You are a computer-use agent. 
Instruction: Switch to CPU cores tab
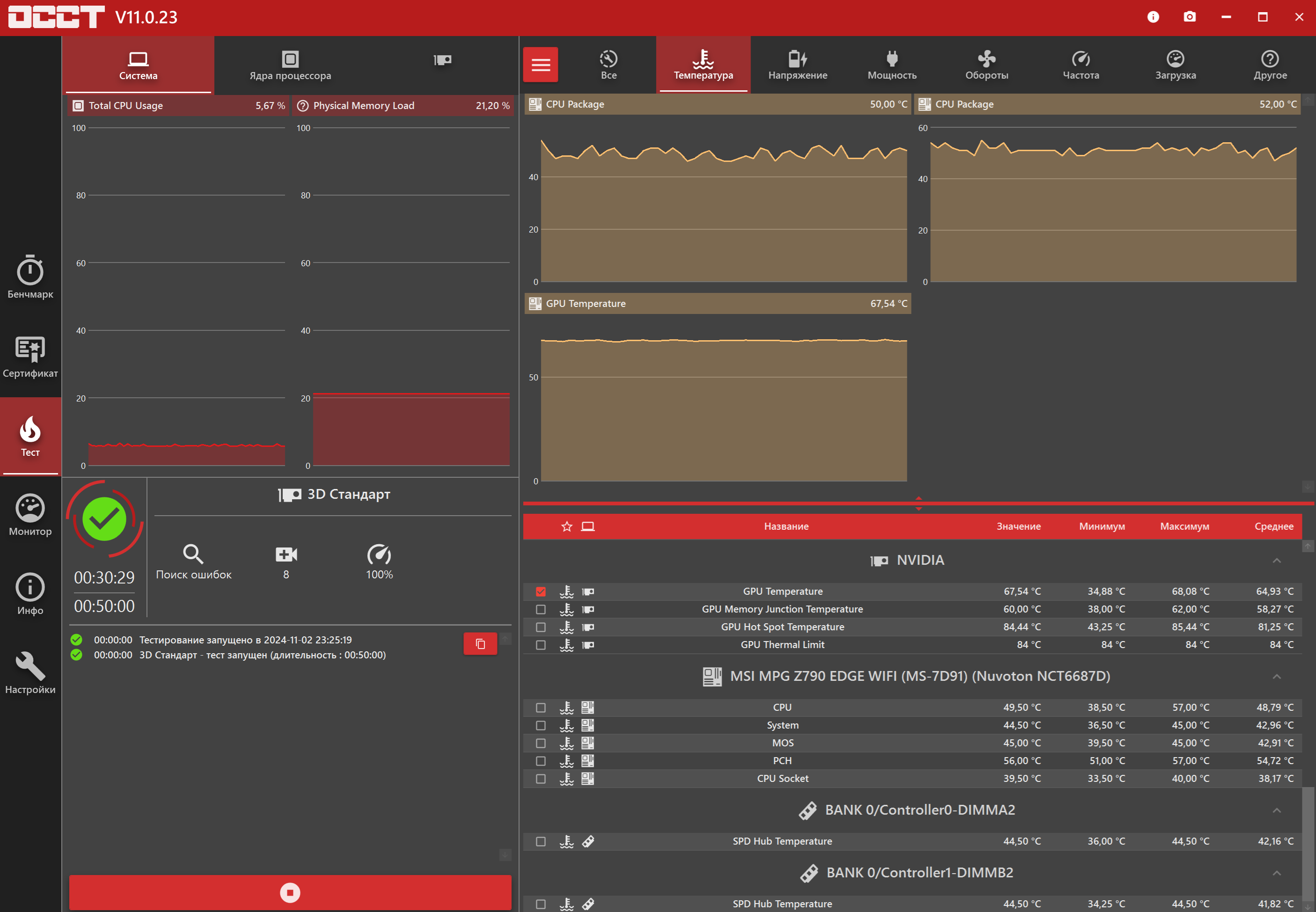(290, 65)
